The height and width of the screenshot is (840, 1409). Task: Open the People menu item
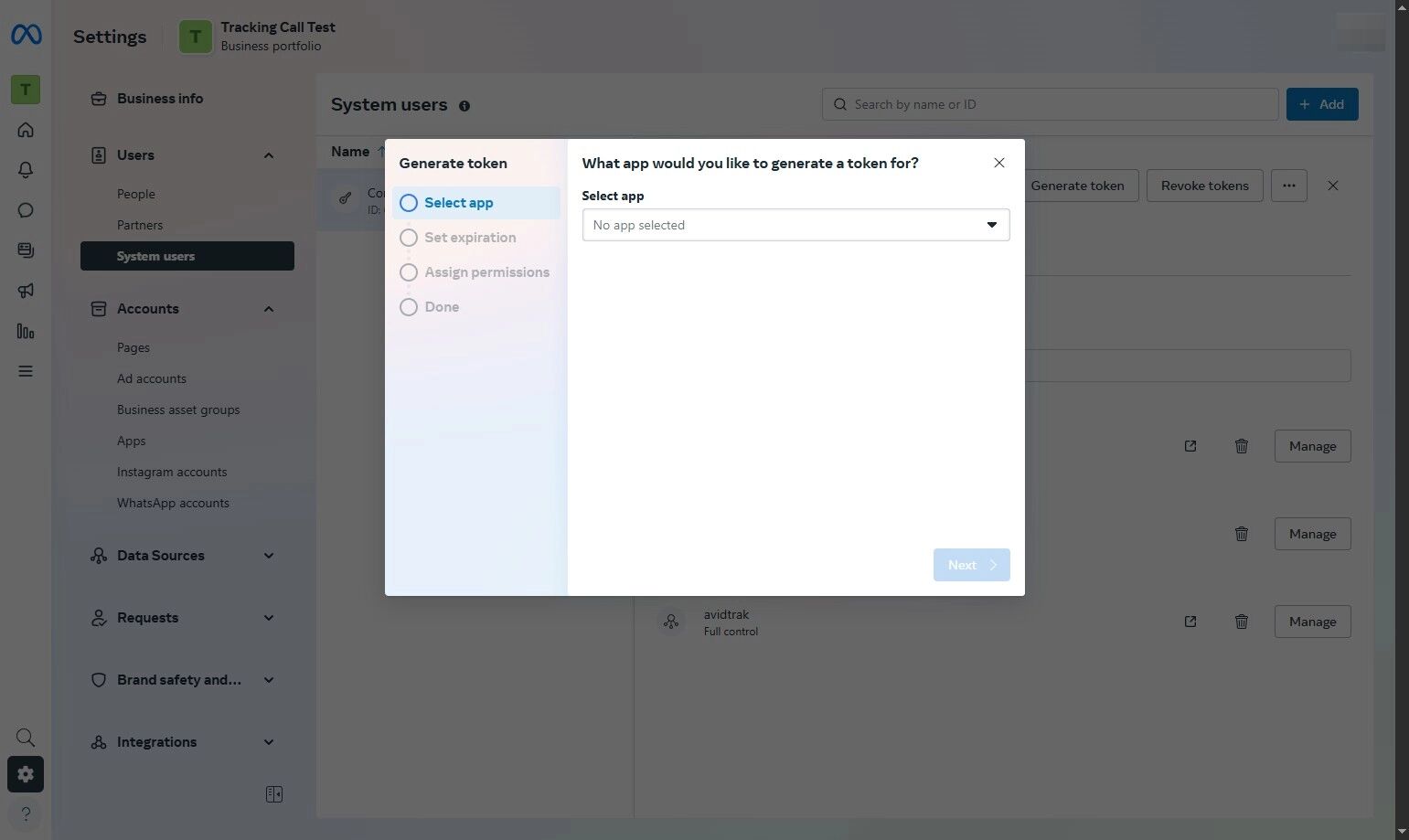[x=135, y=193]
